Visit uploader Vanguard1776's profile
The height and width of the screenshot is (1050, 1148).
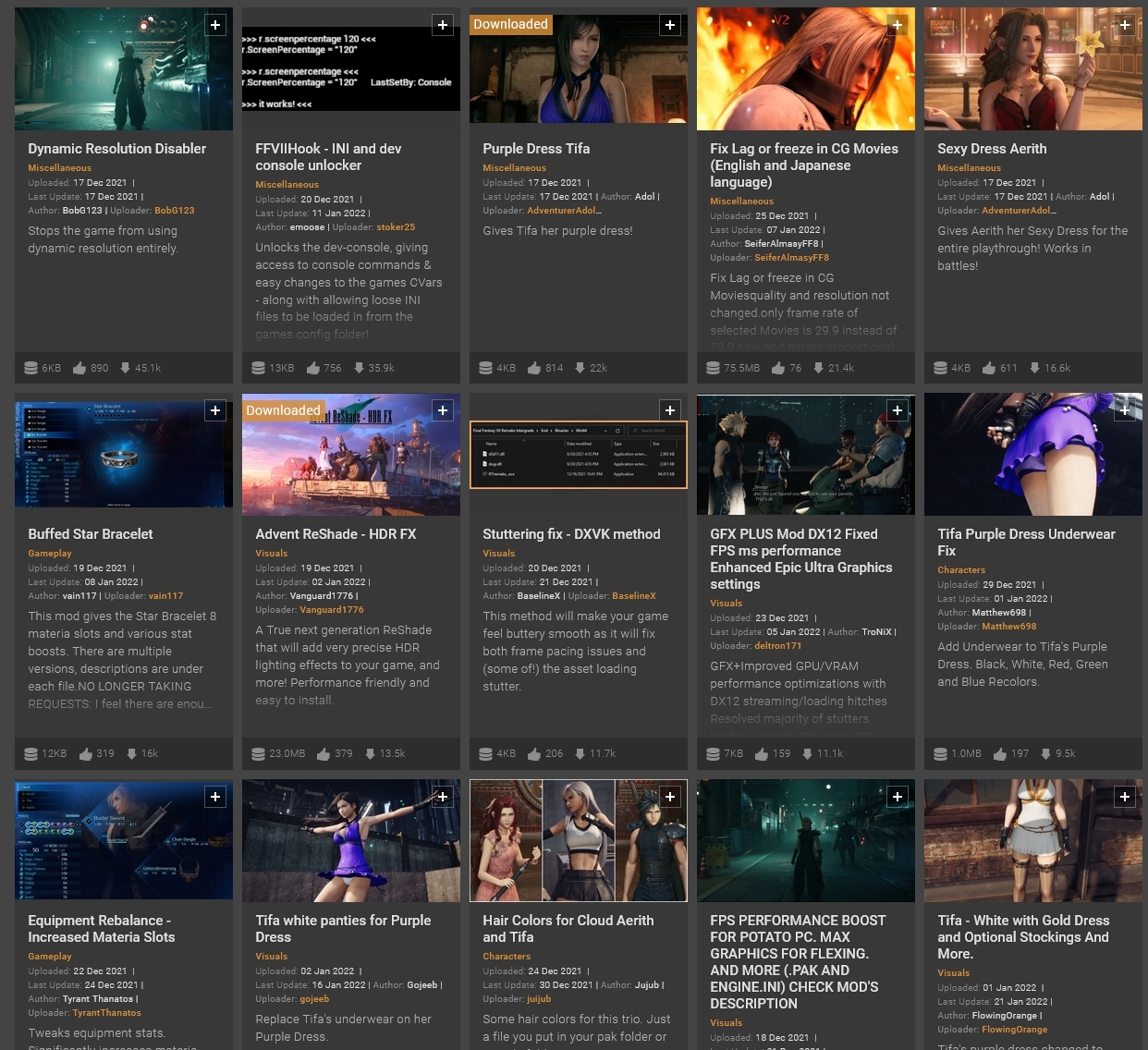coord(332,610)
